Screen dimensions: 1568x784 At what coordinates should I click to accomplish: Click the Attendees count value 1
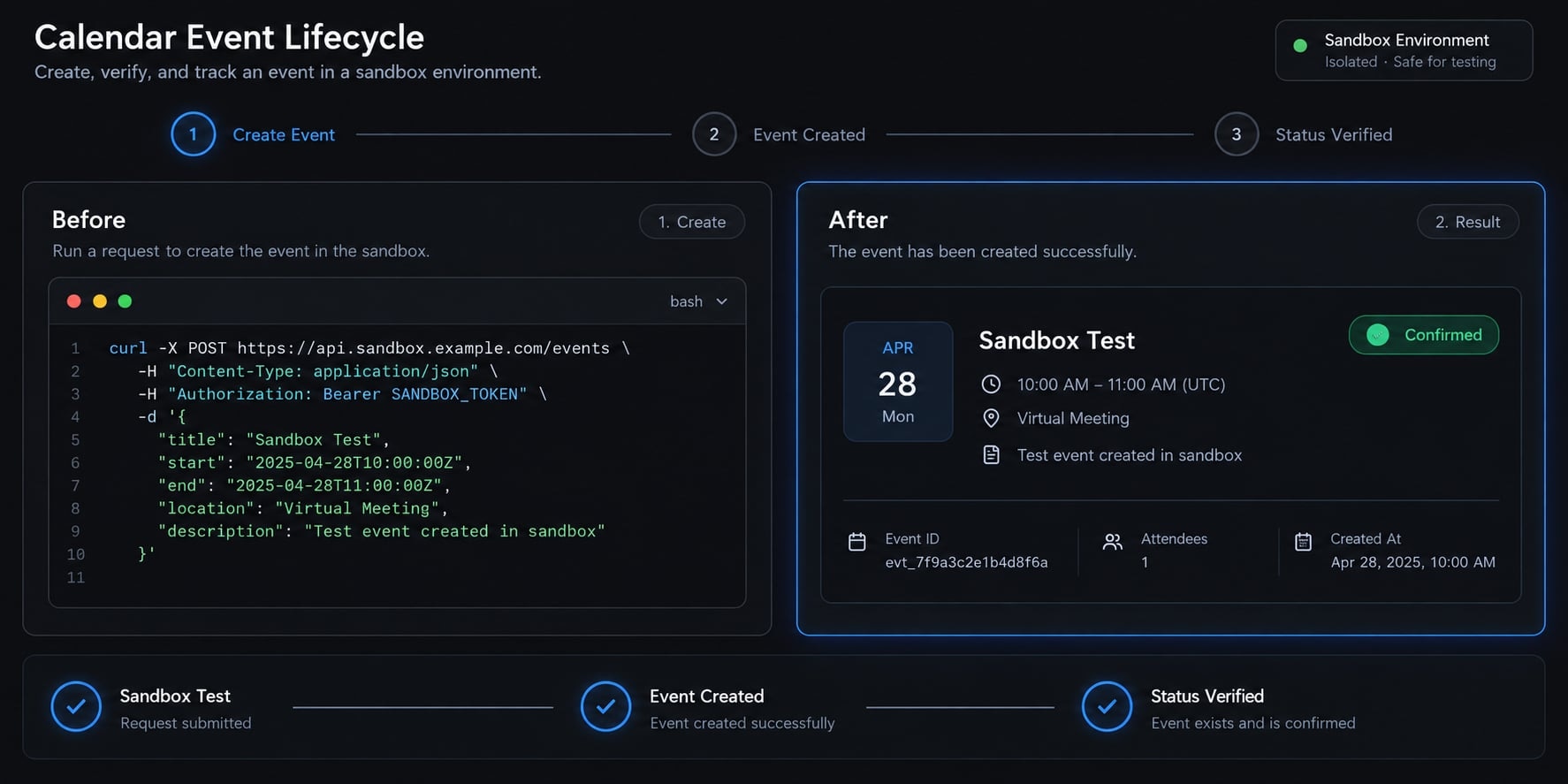[1145, 562]
